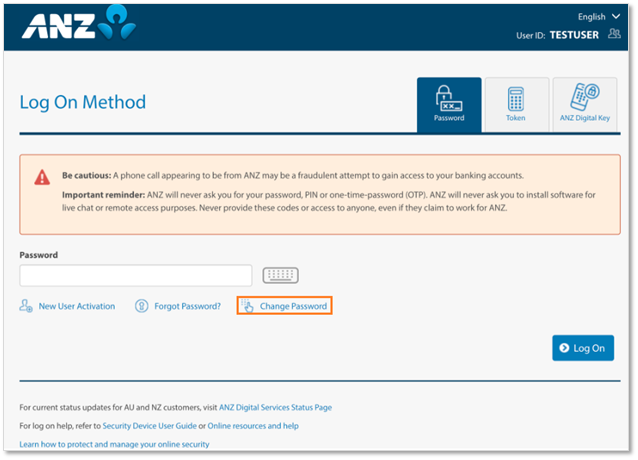Viewport: 638px width, 460px height.
Task: Open the Change Password link
Action: (293, 306)
